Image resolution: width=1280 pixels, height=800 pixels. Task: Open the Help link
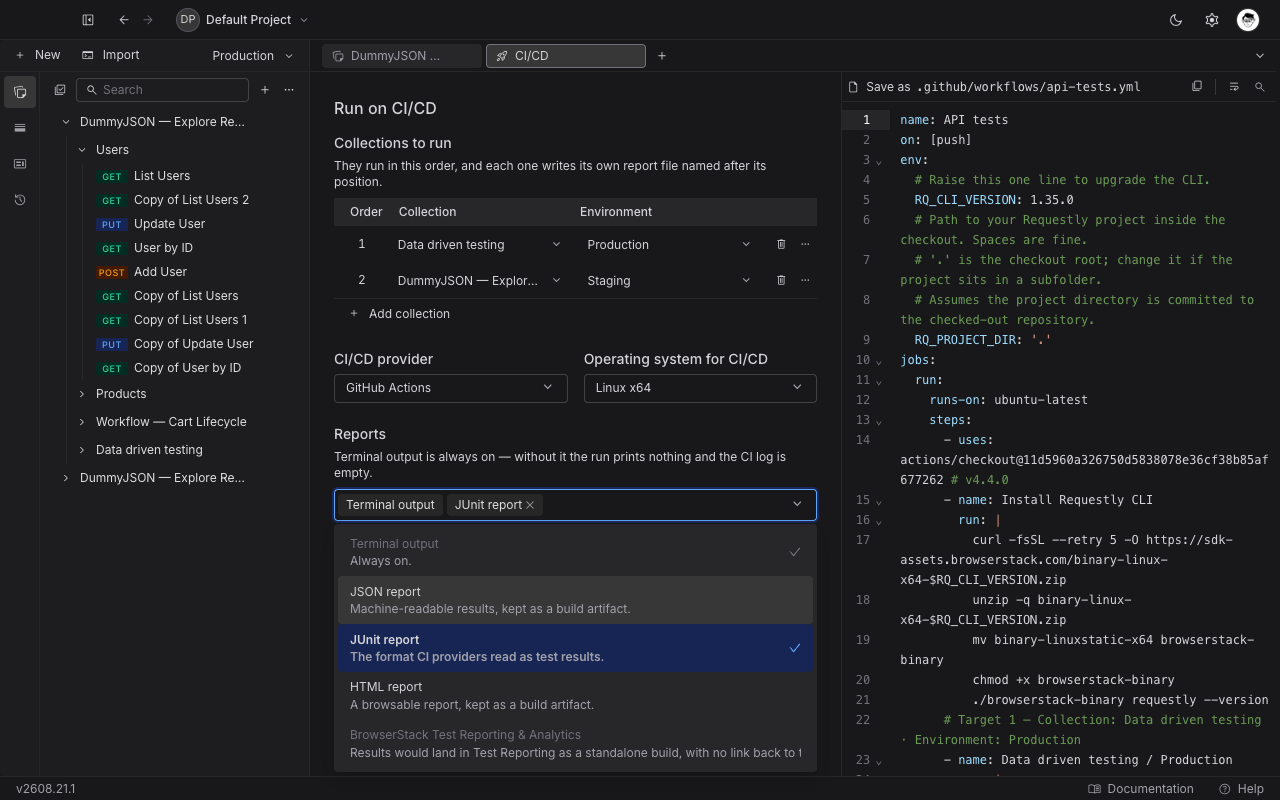pyautogui.click(x=1241, y=789)
